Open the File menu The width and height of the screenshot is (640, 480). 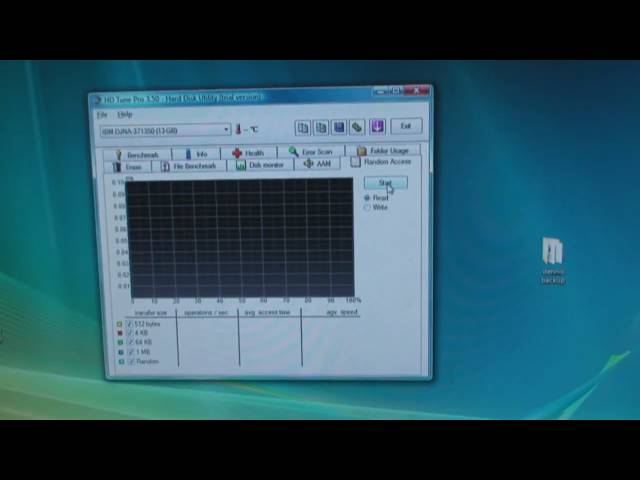(x=102, y=115)
